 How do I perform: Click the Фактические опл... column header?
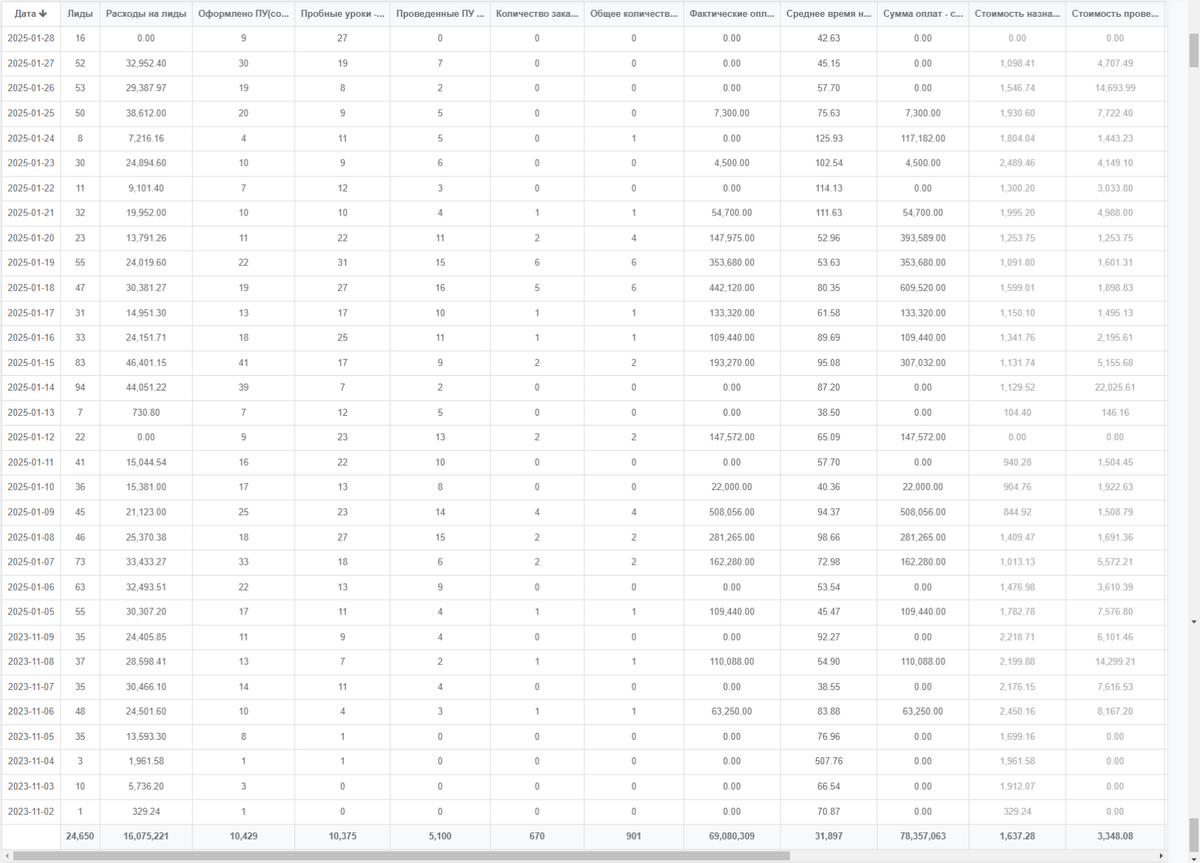(731, 14)
